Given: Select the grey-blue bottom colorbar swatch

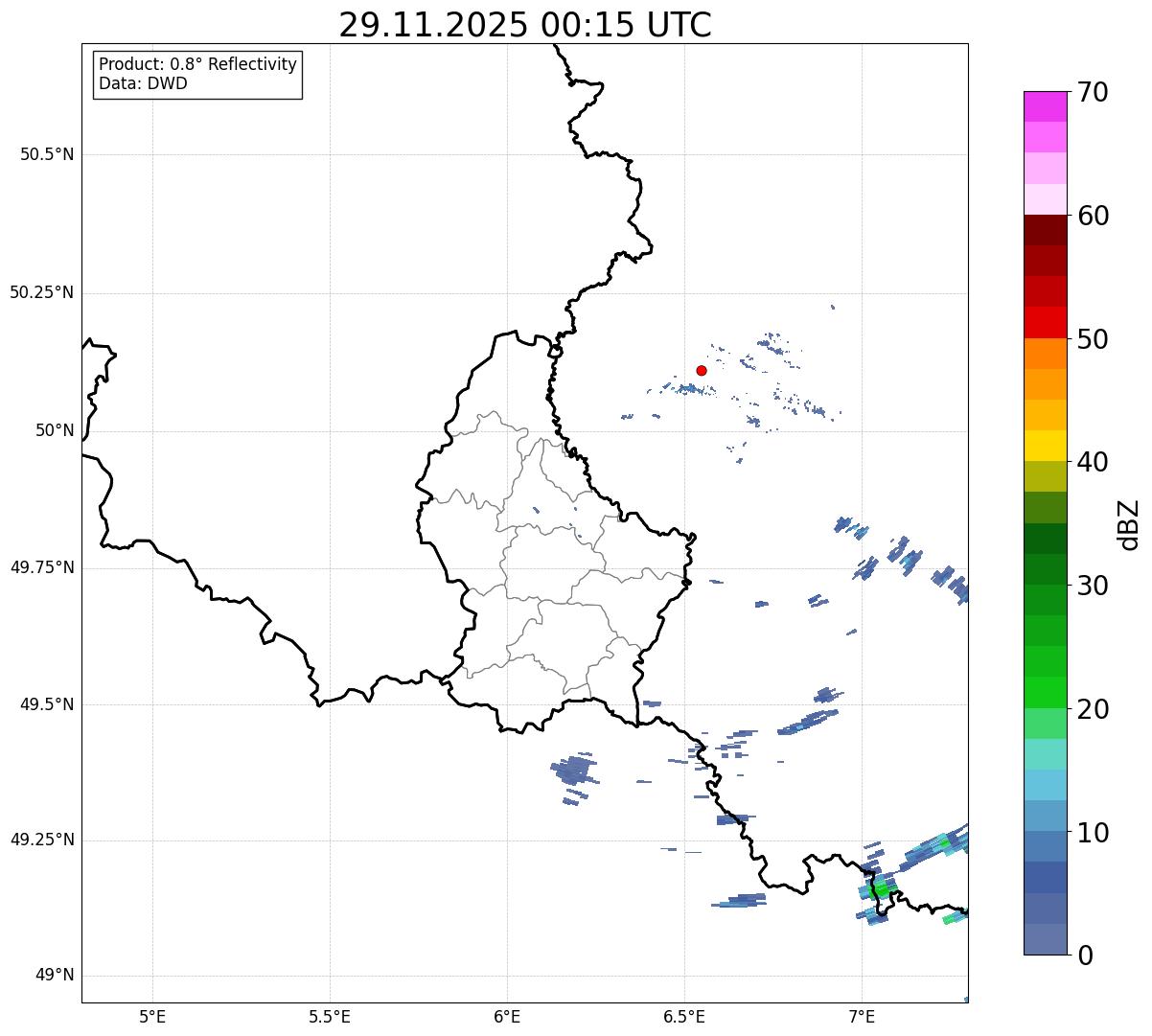Looking at the screenshot, I should tap(1046, 939).
